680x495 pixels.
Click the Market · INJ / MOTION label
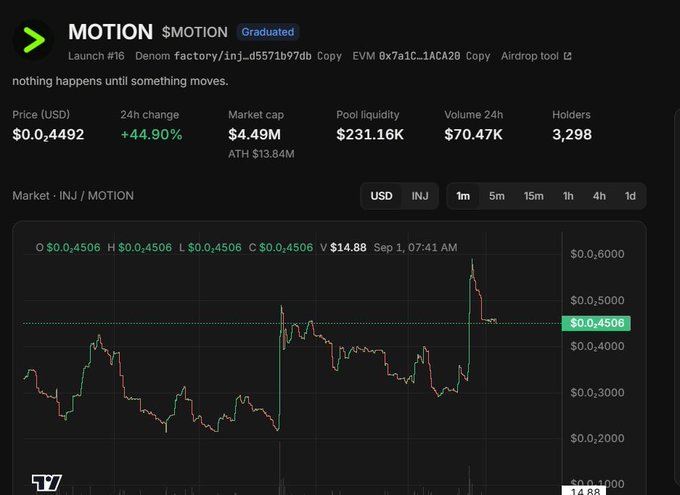pos(73,196)
